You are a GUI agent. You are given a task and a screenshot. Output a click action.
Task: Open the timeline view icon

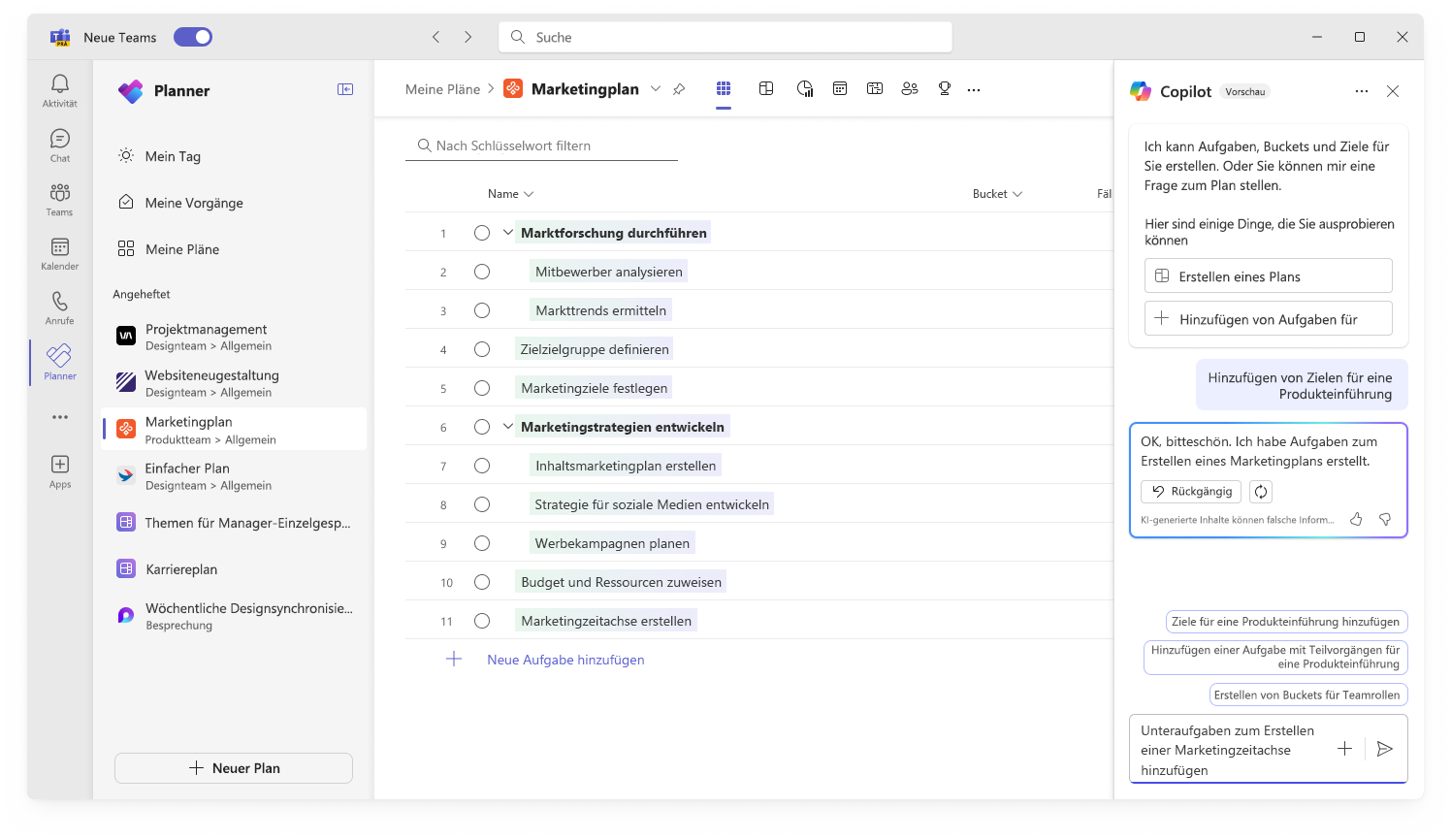[875, 88]
